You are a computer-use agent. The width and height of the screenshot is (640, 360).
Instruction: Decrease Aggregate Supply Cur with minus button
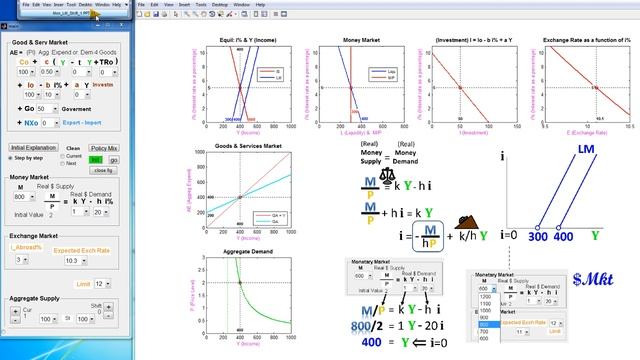16,320
